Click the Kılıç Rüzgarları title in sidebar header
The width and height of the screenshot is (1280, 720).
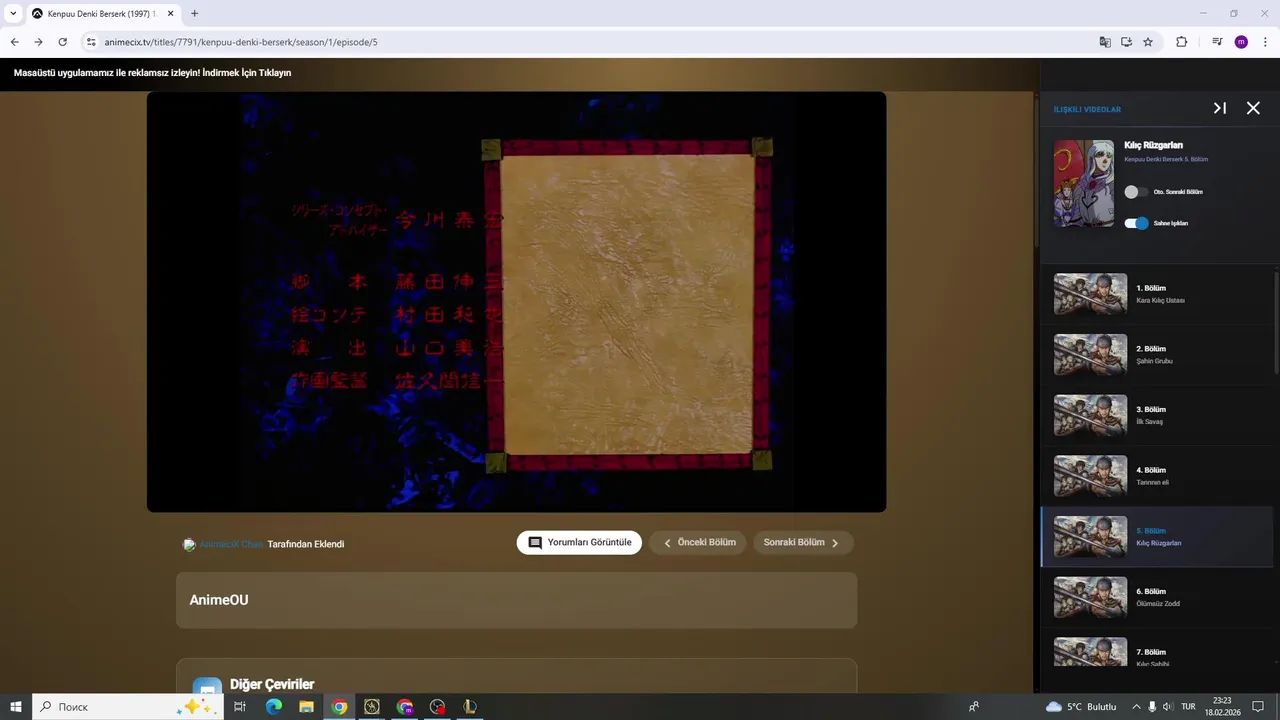(x=1154, y=145)
